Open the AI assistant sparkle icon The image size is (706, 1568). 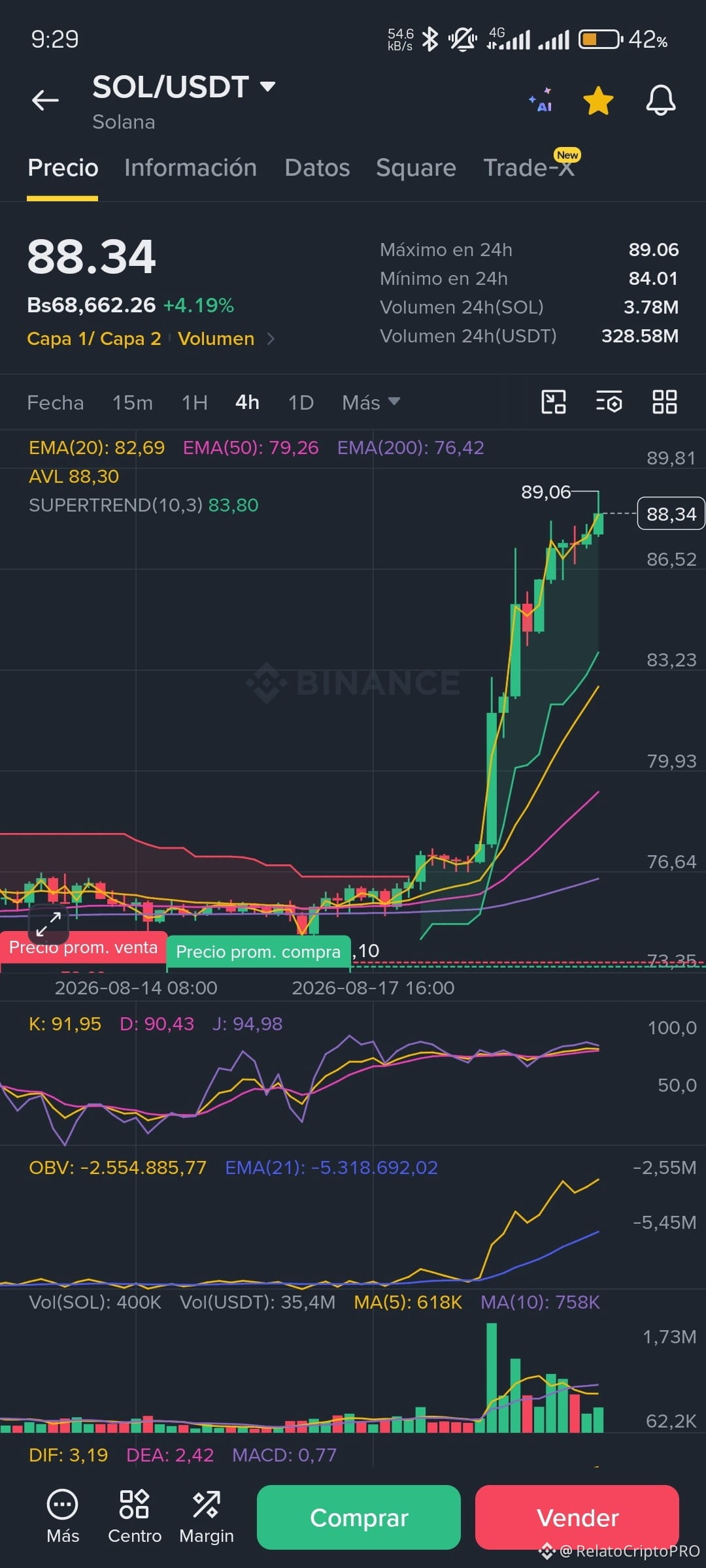(541, 101)
